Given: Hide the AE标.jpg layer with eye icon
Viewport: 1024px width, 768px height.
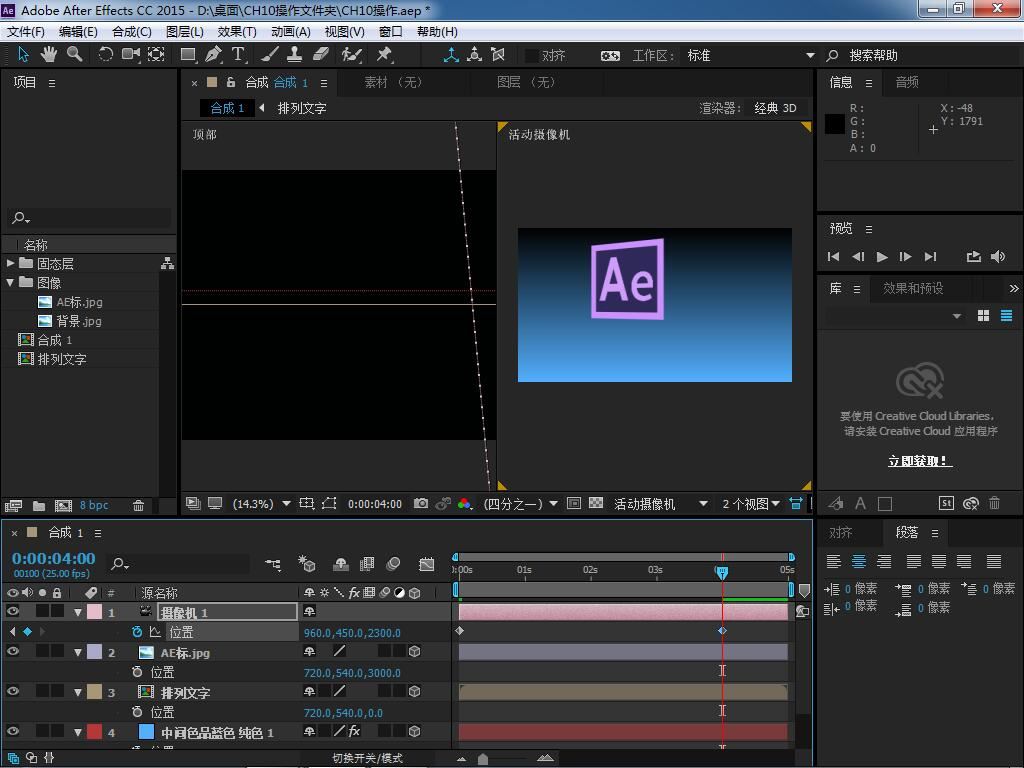Looking at the screenshot, I should click(12, 651).
